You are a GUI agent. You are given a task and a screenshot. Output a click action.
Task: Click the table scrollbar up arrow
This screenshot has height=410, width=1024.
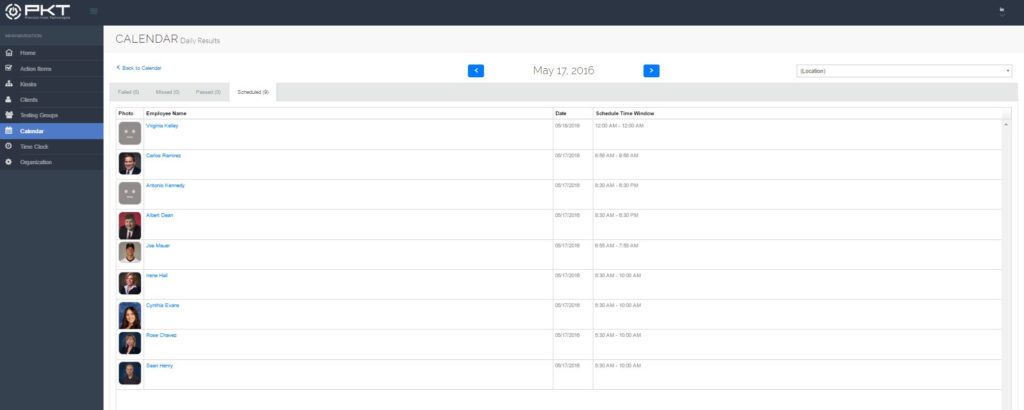[x=1006, y=124]
